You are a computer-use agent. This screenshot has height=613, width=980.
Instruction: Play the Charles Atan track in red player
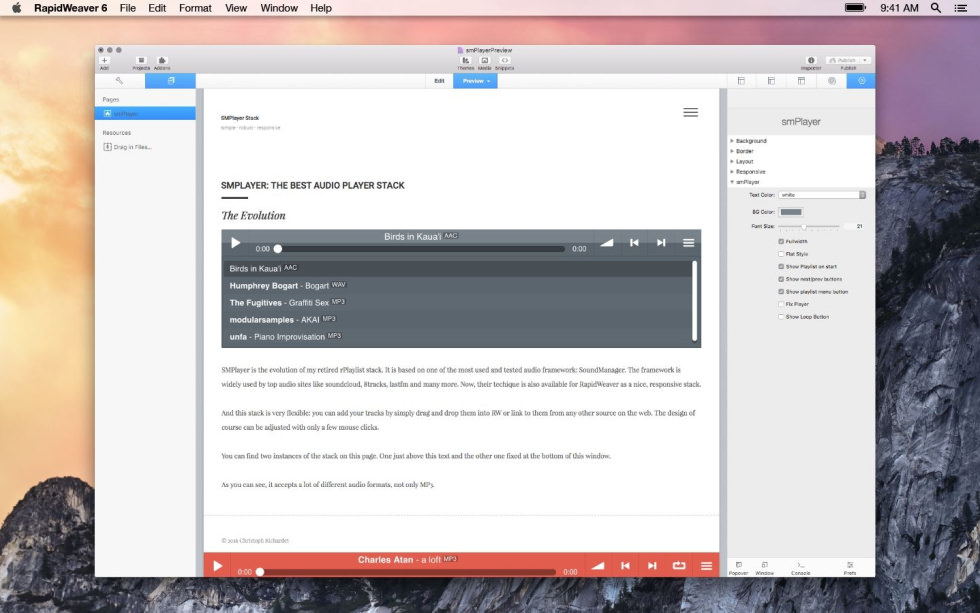pyautogui.click(x=218, y=566)
